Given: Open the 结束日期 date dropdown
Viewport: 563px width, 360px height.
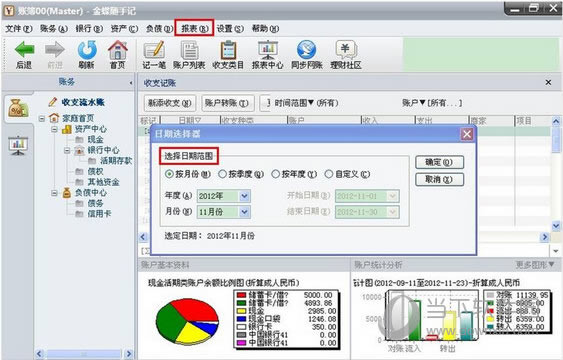Looking at the screenshot, I should pos(392,212).
